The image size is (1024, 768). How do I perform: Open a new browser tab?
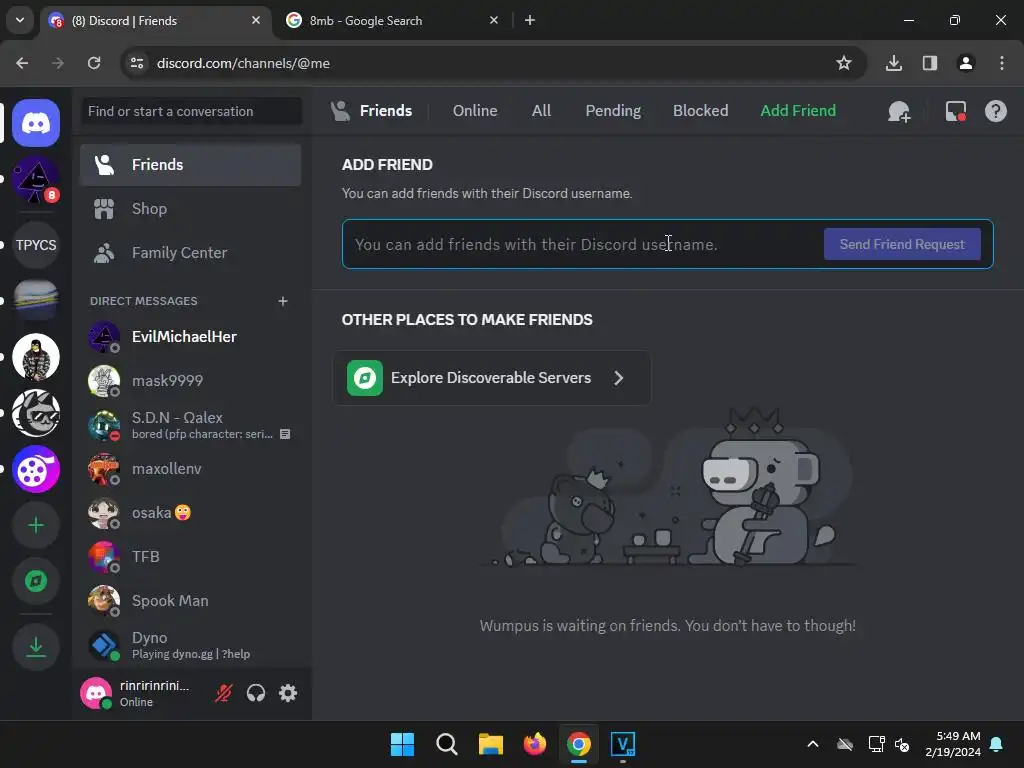tap(530, 20)
